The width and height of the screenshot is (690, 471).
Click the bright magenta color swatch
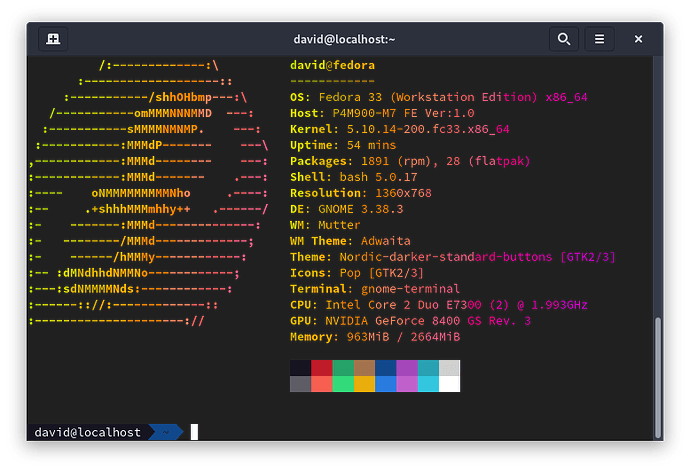(x=407, y=384)
